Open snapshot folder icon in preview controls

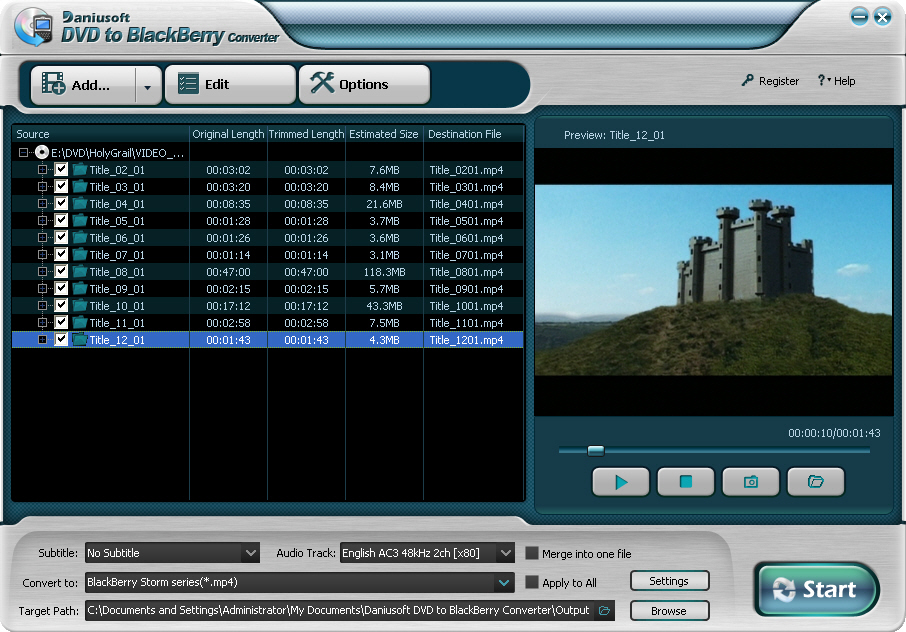point(815,482)
